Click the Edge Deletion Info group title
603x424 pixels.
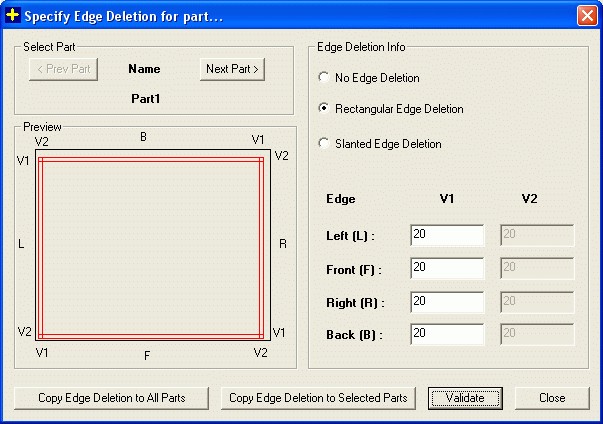point(361,47)
